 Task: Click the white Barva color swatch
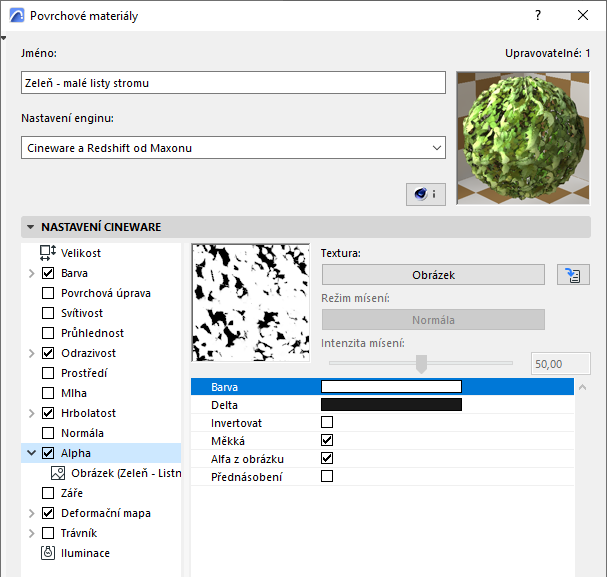tap(391, 387)
